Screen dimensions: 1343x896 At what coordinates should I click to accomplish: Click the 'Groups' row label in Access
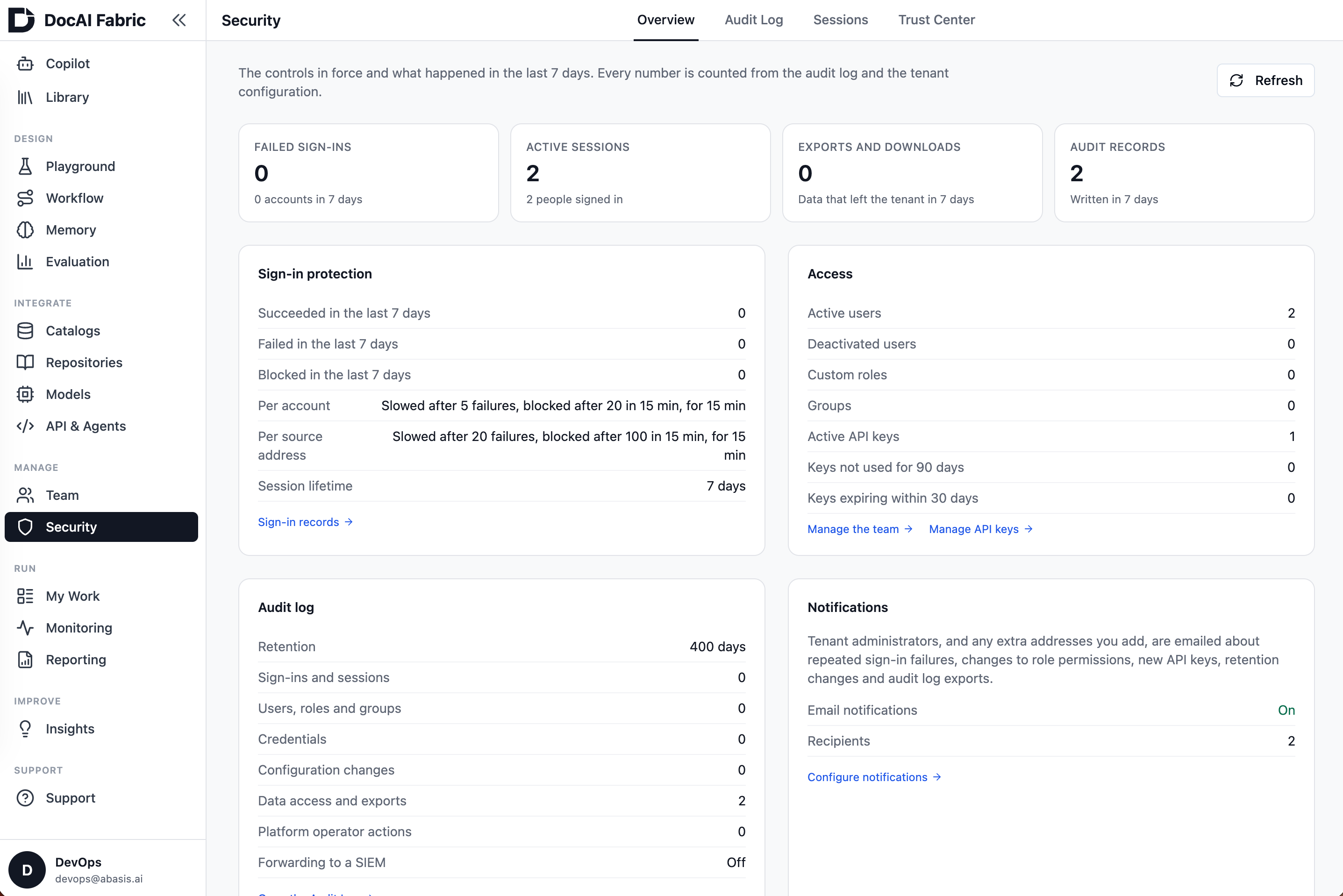(829, 405)
